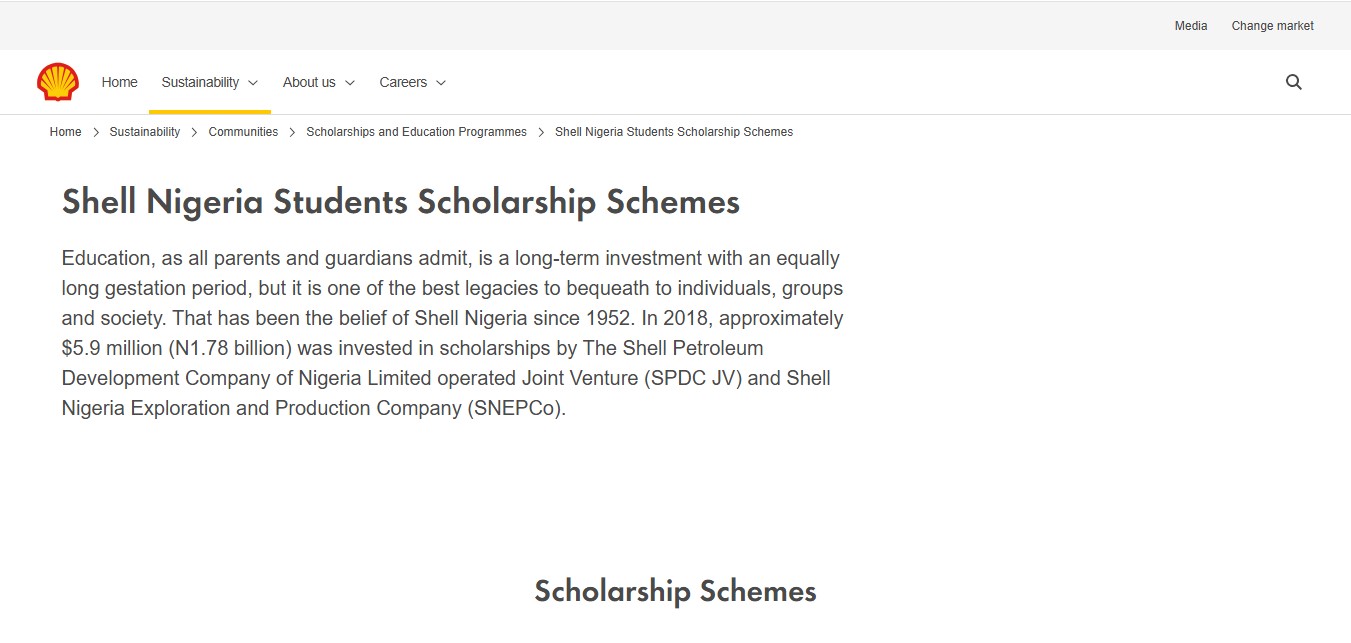Expand the Sustainability menu chevron
Screen dimensions: 1351x643
pos(253,83)
